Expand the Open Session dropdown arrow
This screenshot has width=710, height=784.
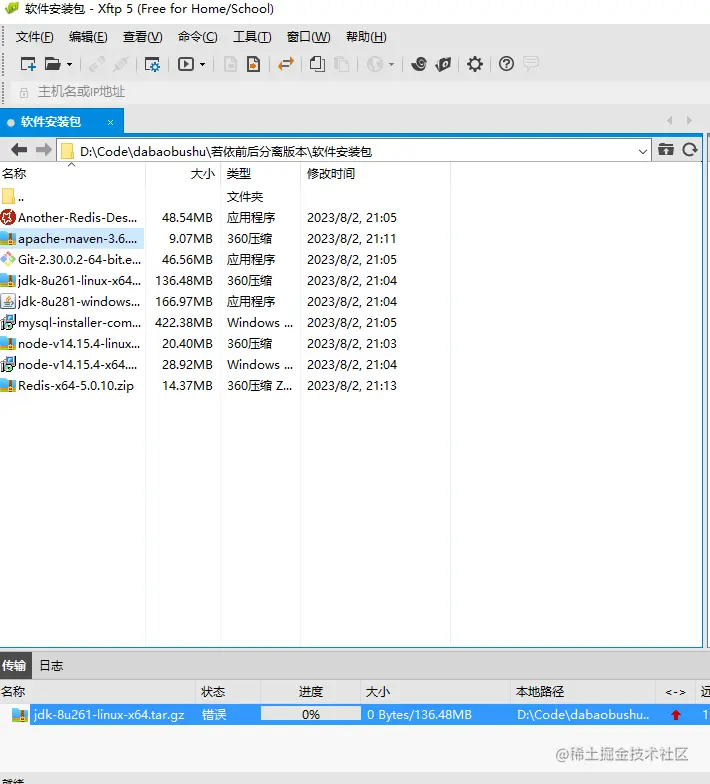coord(70,64)
